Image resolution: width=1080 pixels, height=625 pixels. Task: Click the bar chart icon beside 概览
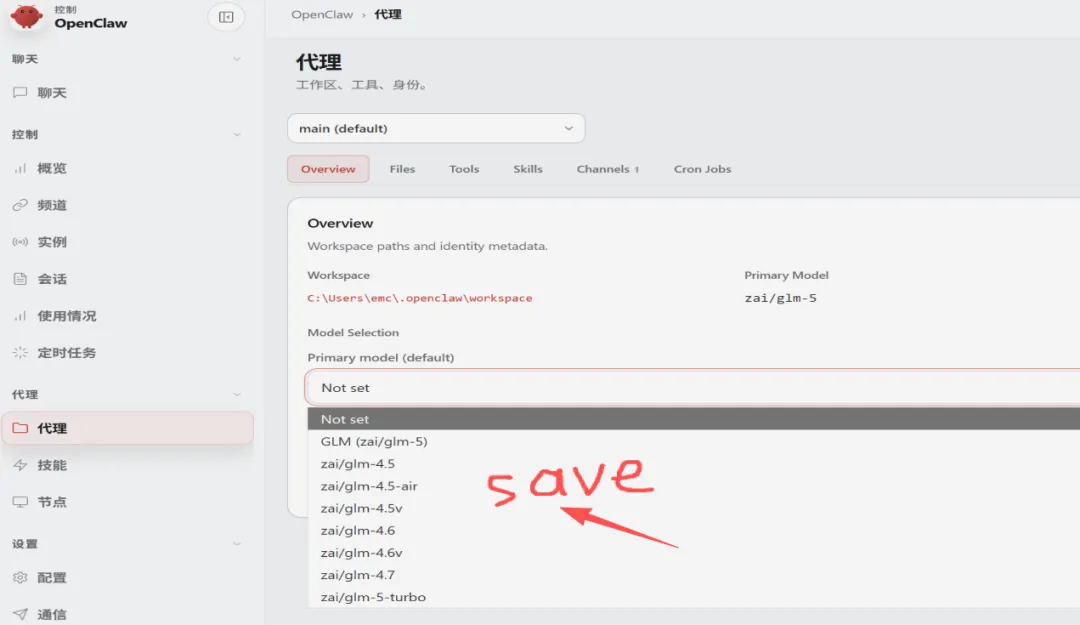coord(20,168)
